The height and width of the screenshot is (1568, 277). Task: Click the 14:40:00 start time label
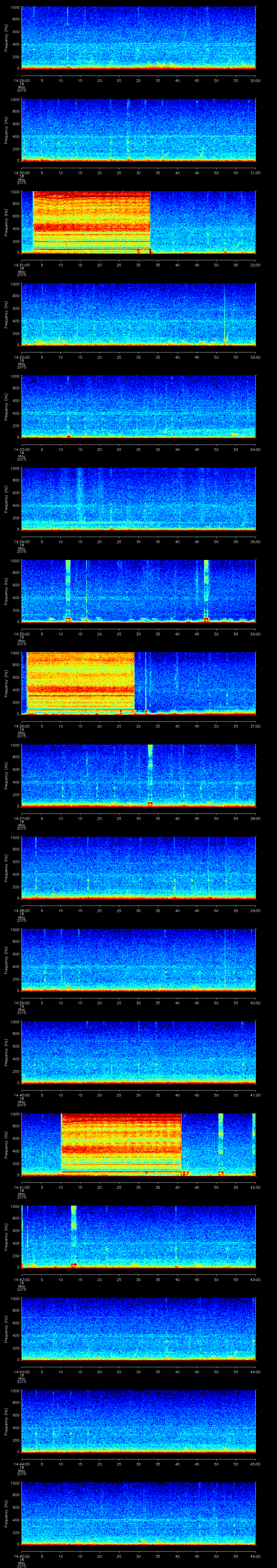tap(21, 1095)
